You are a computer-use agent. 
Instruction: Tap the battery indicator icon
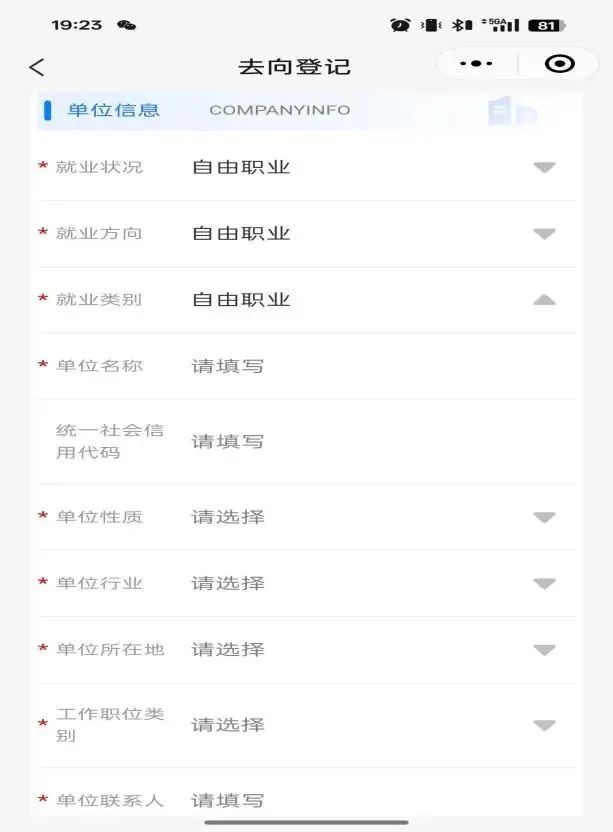click(547, 25)
